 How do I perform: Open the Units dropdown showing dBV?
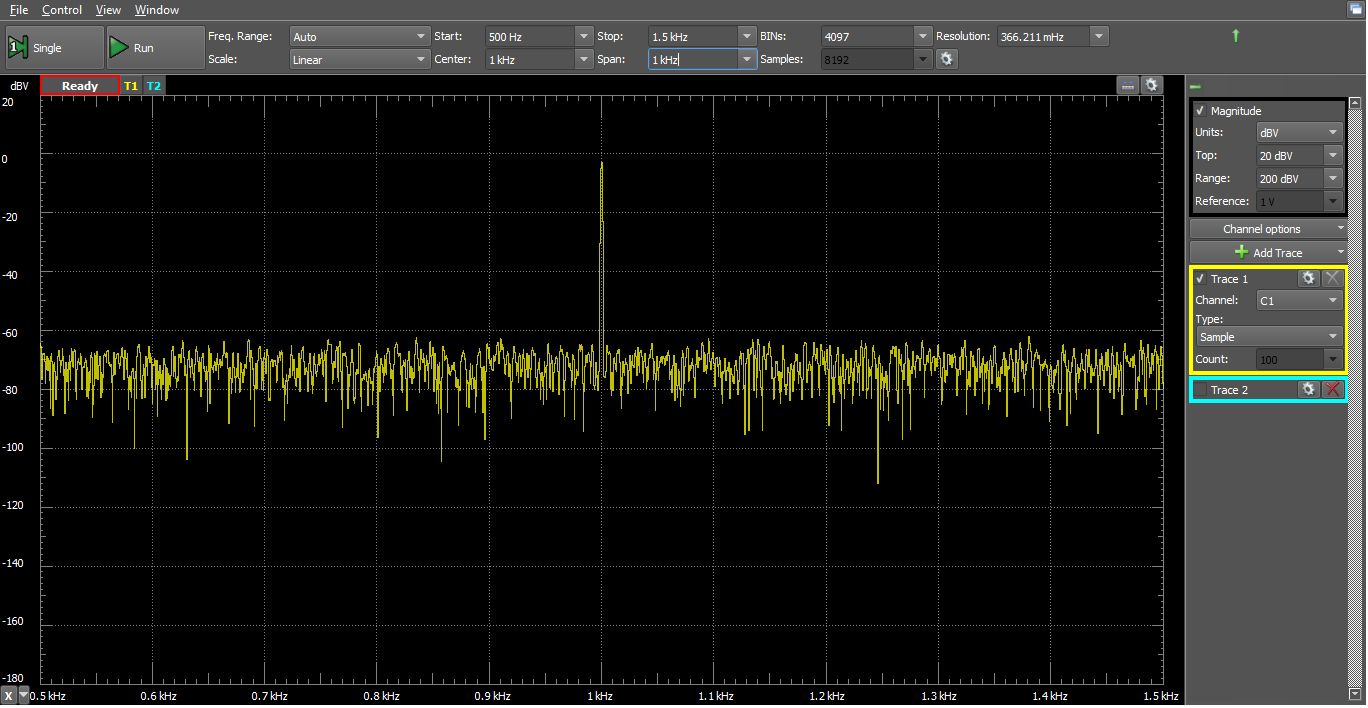tap(1299, 133)
